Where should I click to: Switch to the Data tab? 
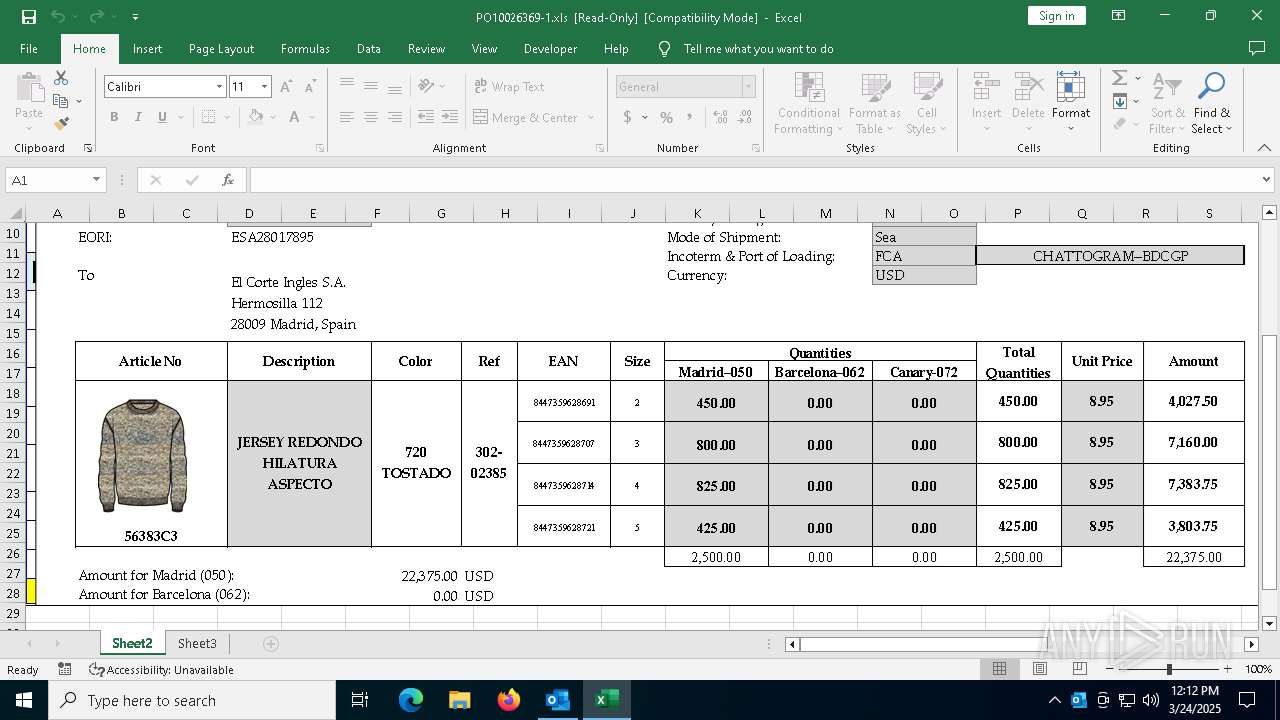coord(369,49)
